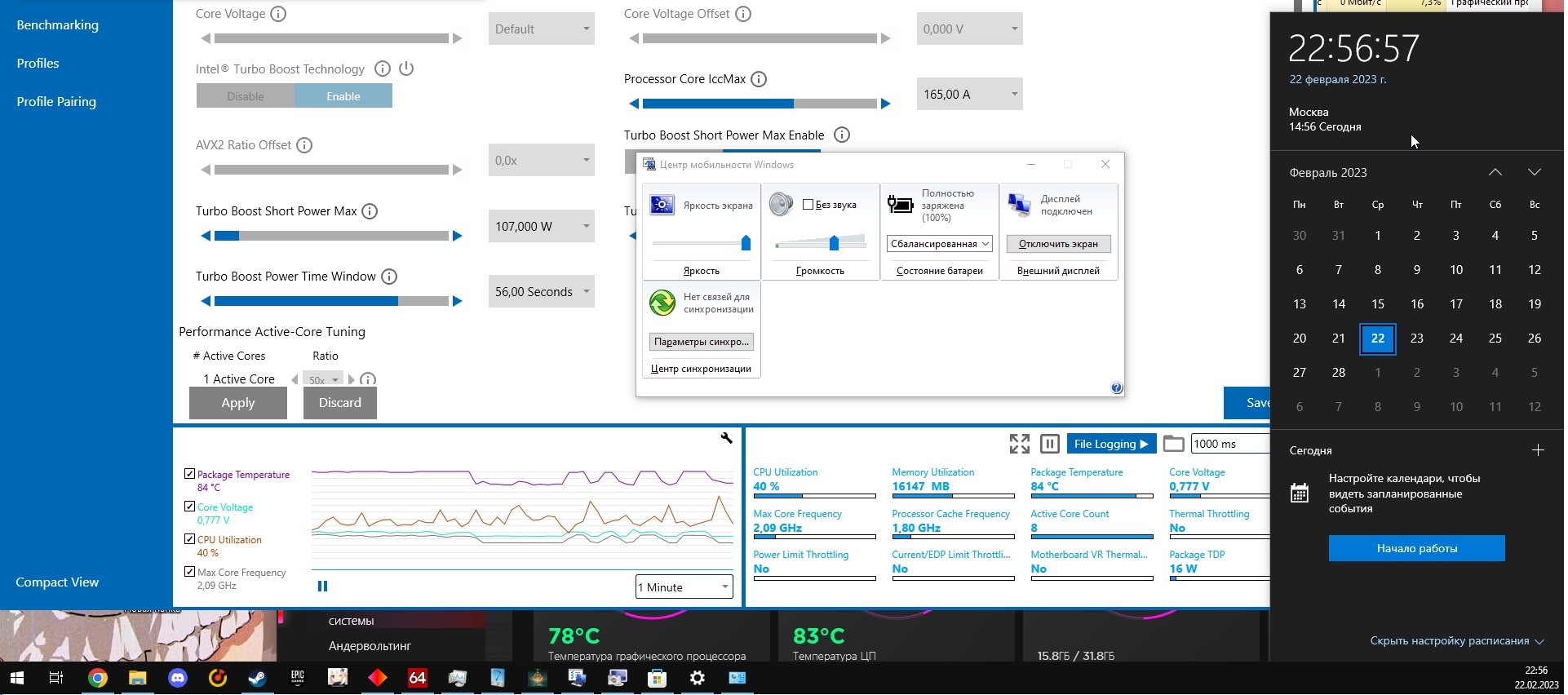Screen dimensions: 1568x695
Task: Open the graph time range dropdown (1 Minute)
Action: coord(684,587)
